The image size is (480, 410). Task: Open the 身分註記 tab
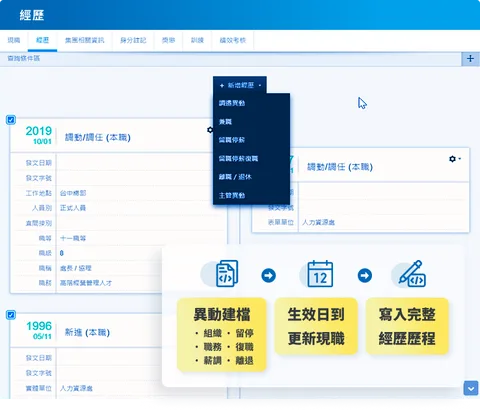click(133, 40)
